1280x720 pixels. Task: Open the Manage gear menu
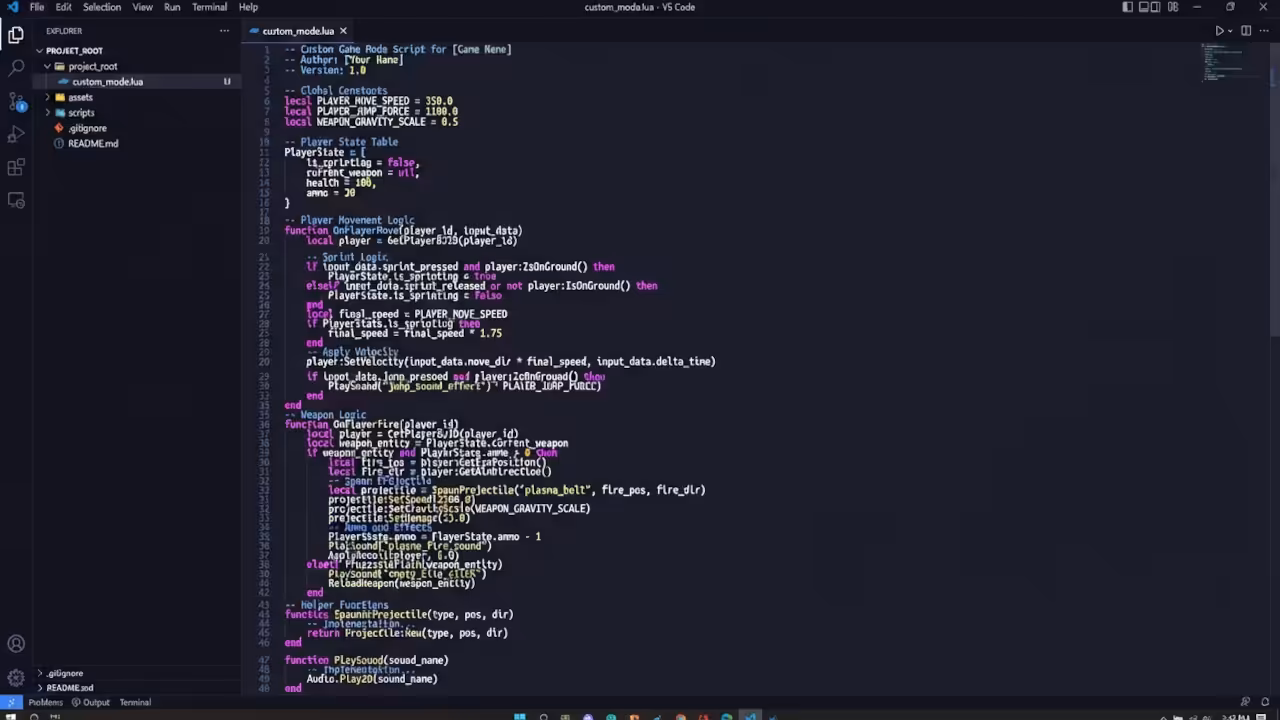point(16,677)
